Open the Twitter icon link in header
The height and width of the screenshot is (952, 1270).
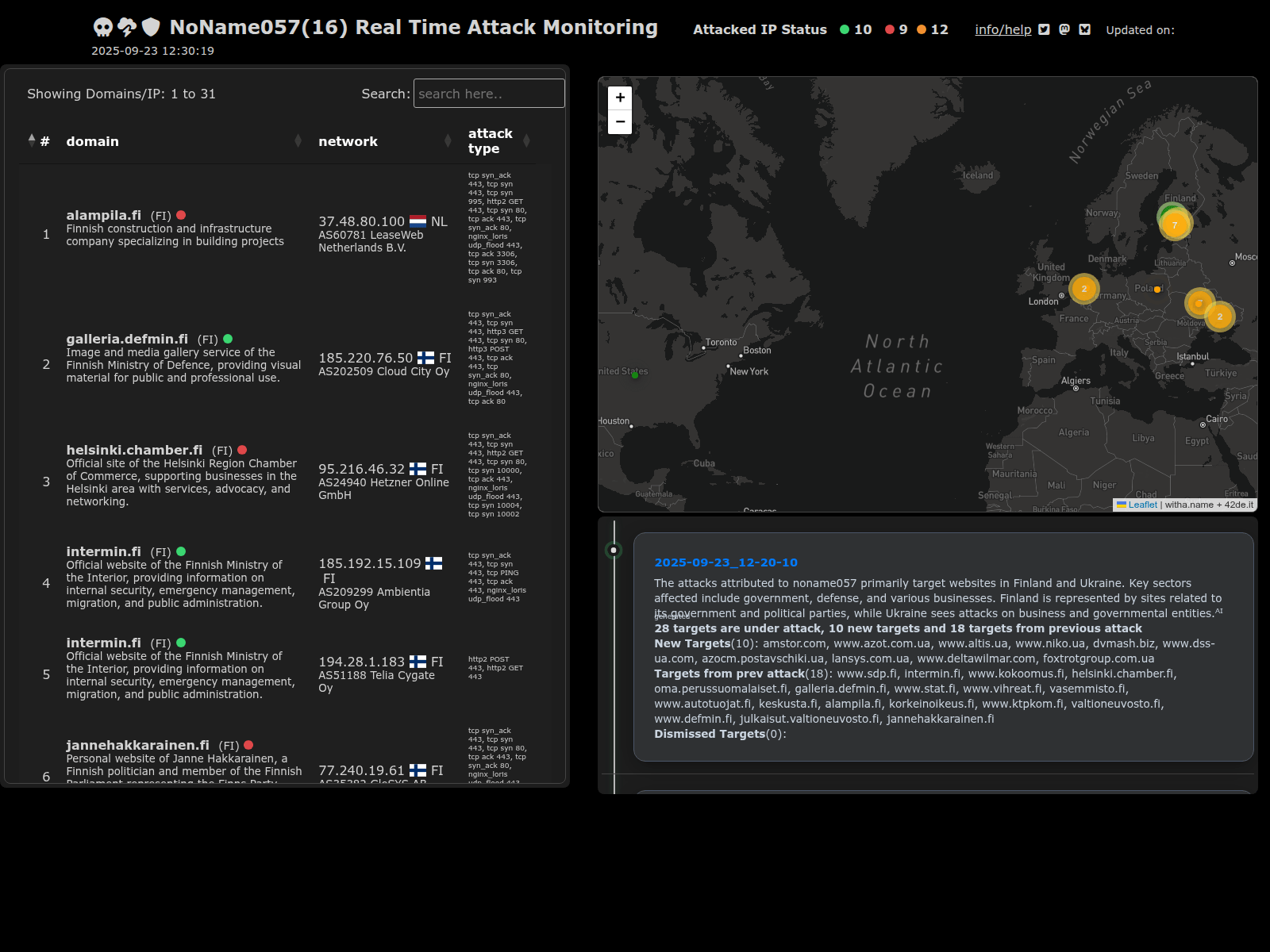pos(1044,29)
